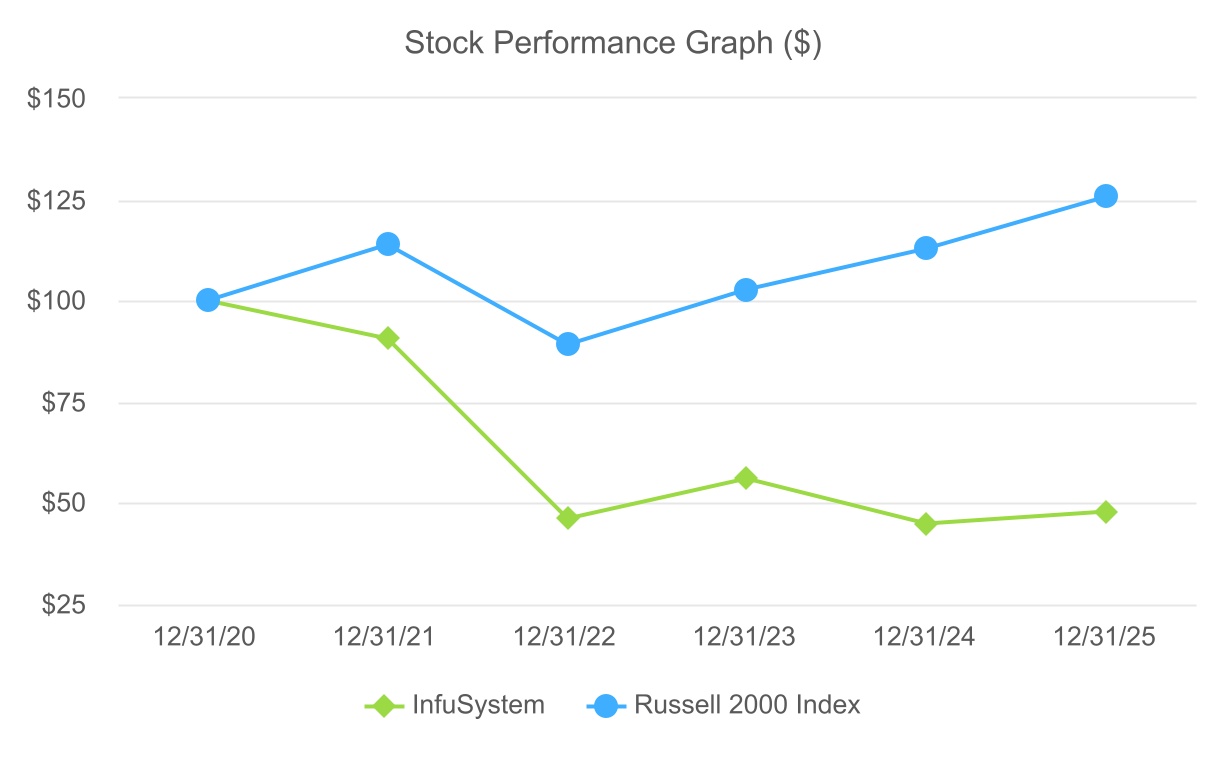Select the InfuSystem diamond at 12/31/25
This screenshot has width=1226, height=760.
[x=1105, y=512]
